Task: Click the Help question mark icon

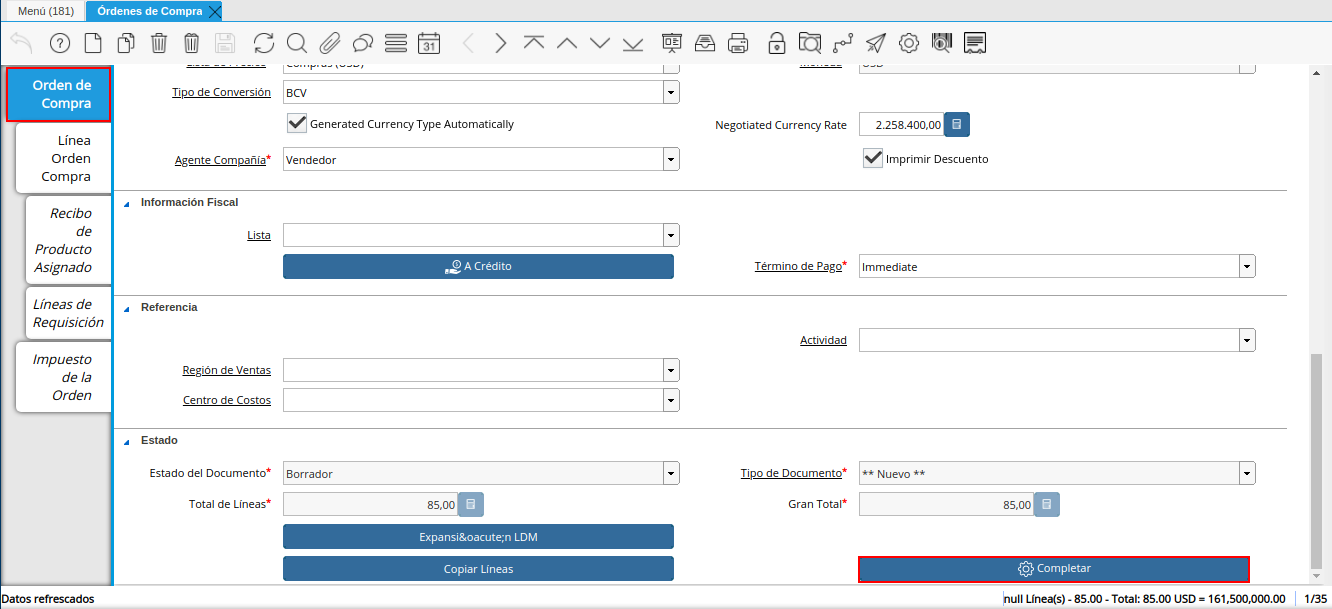Action: point(59,43)
